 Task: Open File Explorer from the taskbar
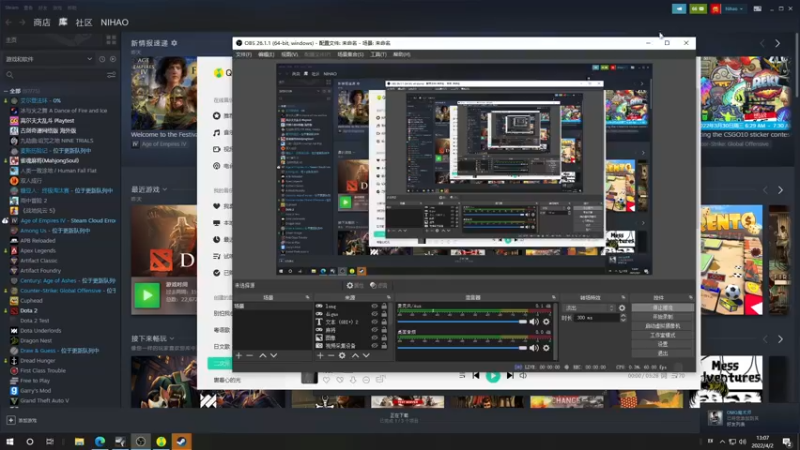pyautogui.click(x=79, y=441)
